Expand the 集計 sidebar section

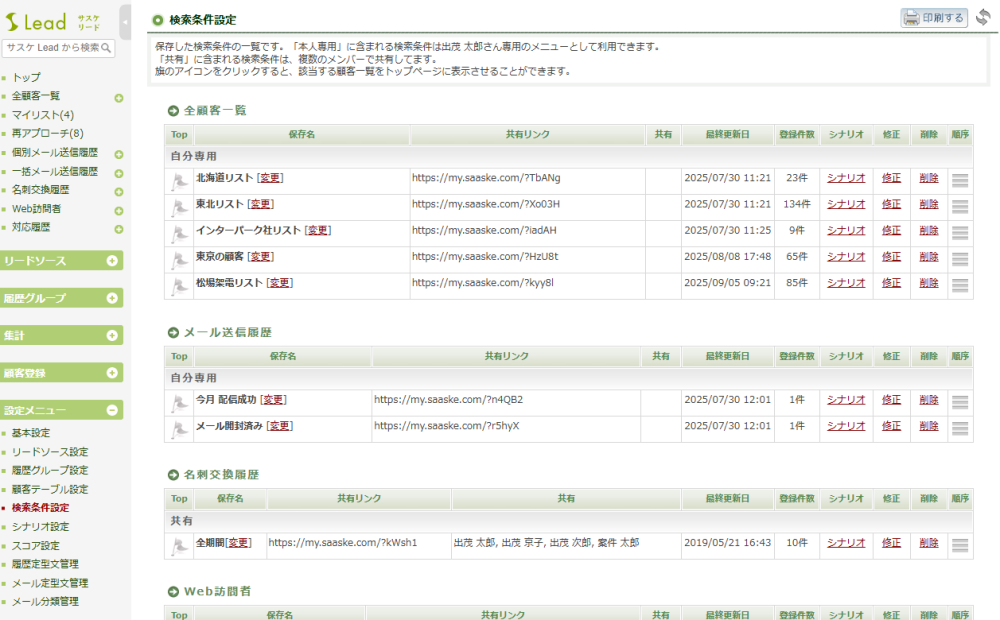[x=112, y=336]
